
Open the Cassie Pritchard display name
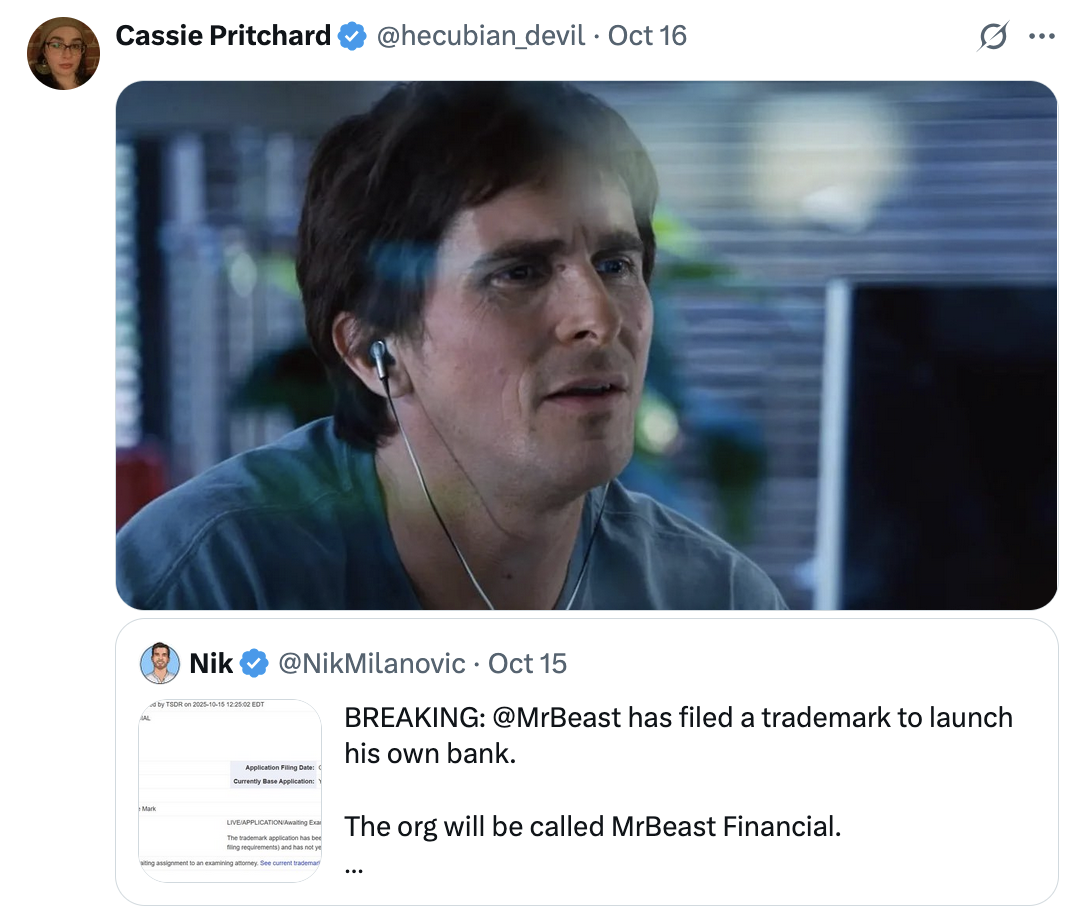point(223,37)
